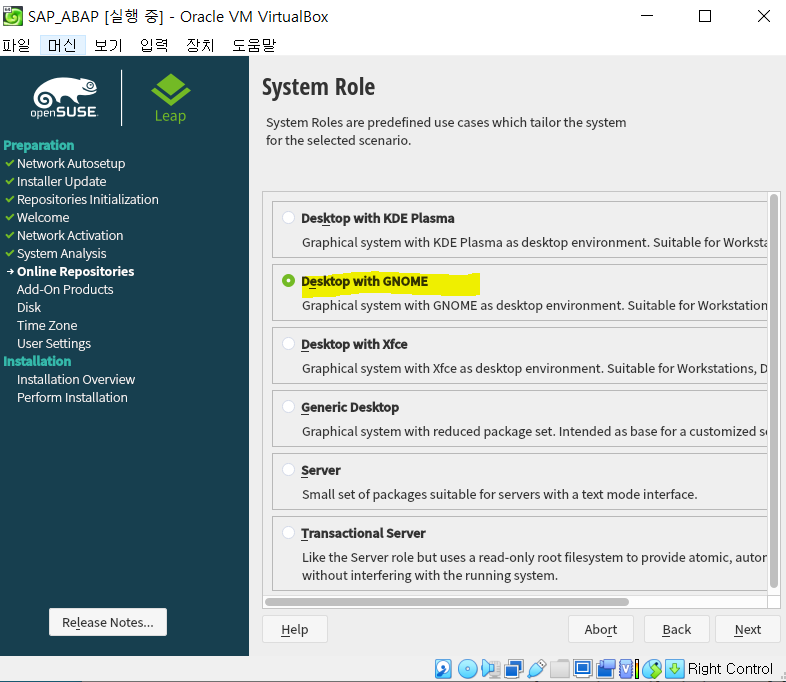This screenshot has width=786, height=682.
Task: Click Welcome step in sidebar
Action: pos(43,217)
